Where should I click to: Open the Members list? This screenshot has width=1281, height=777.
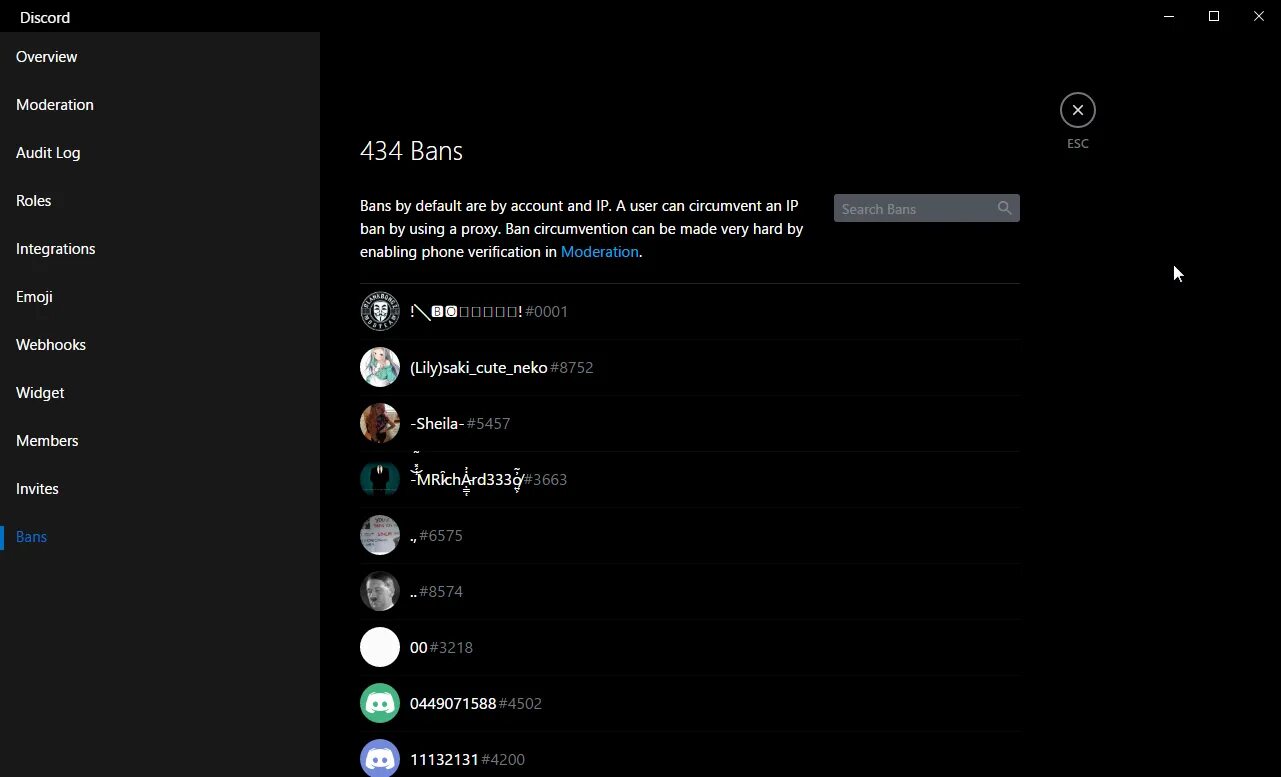pyautogui.click(x=160, y=441)
